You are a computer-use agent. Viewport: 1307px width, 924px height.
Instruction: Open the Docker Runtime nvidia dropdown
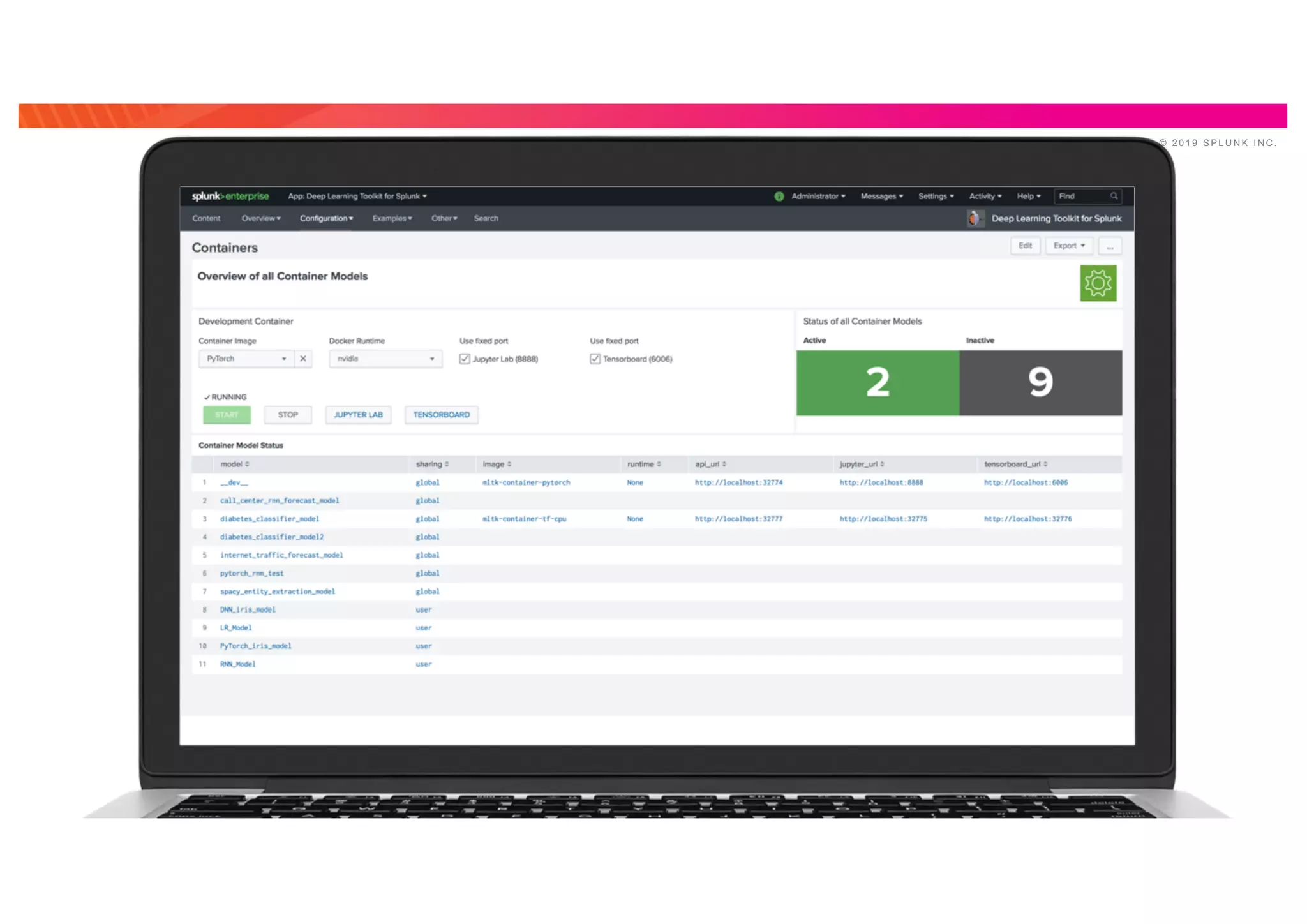385,359
